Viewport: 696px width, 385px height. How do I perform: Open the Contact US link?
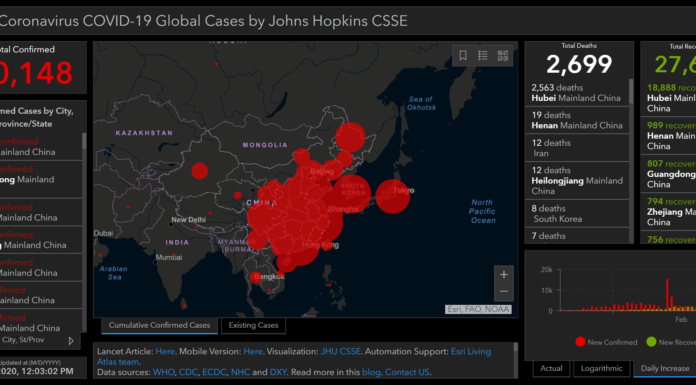point(407,372)
